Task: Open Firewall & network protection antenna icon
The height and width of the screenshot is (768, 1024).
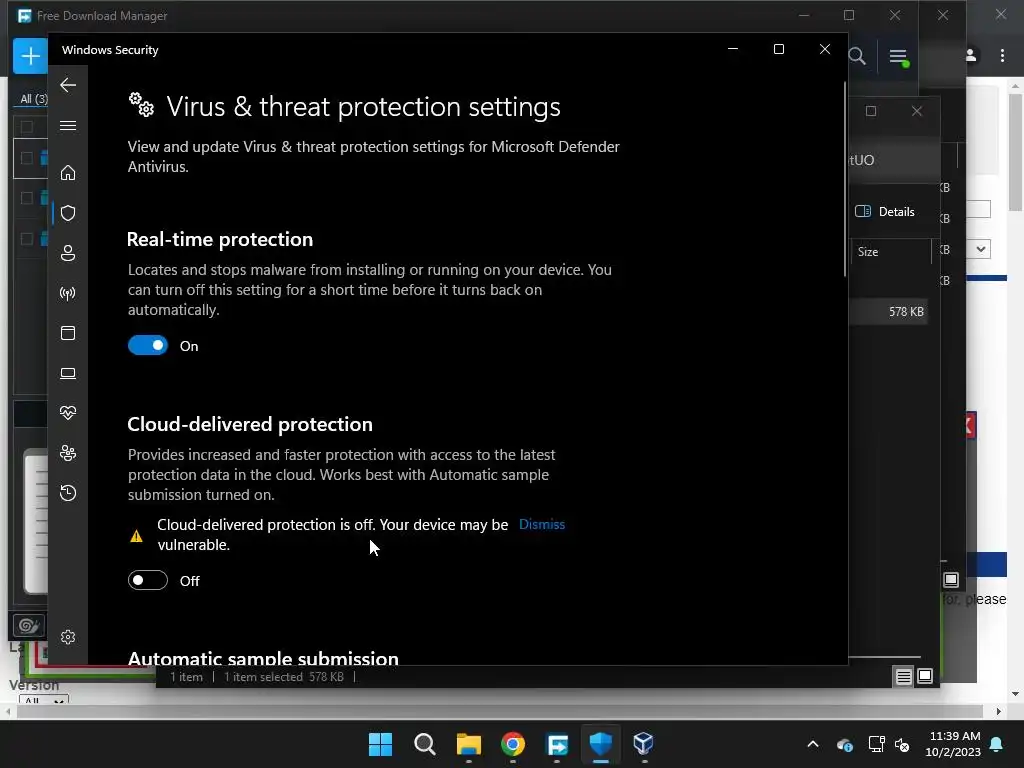Action: click(68, 293)
